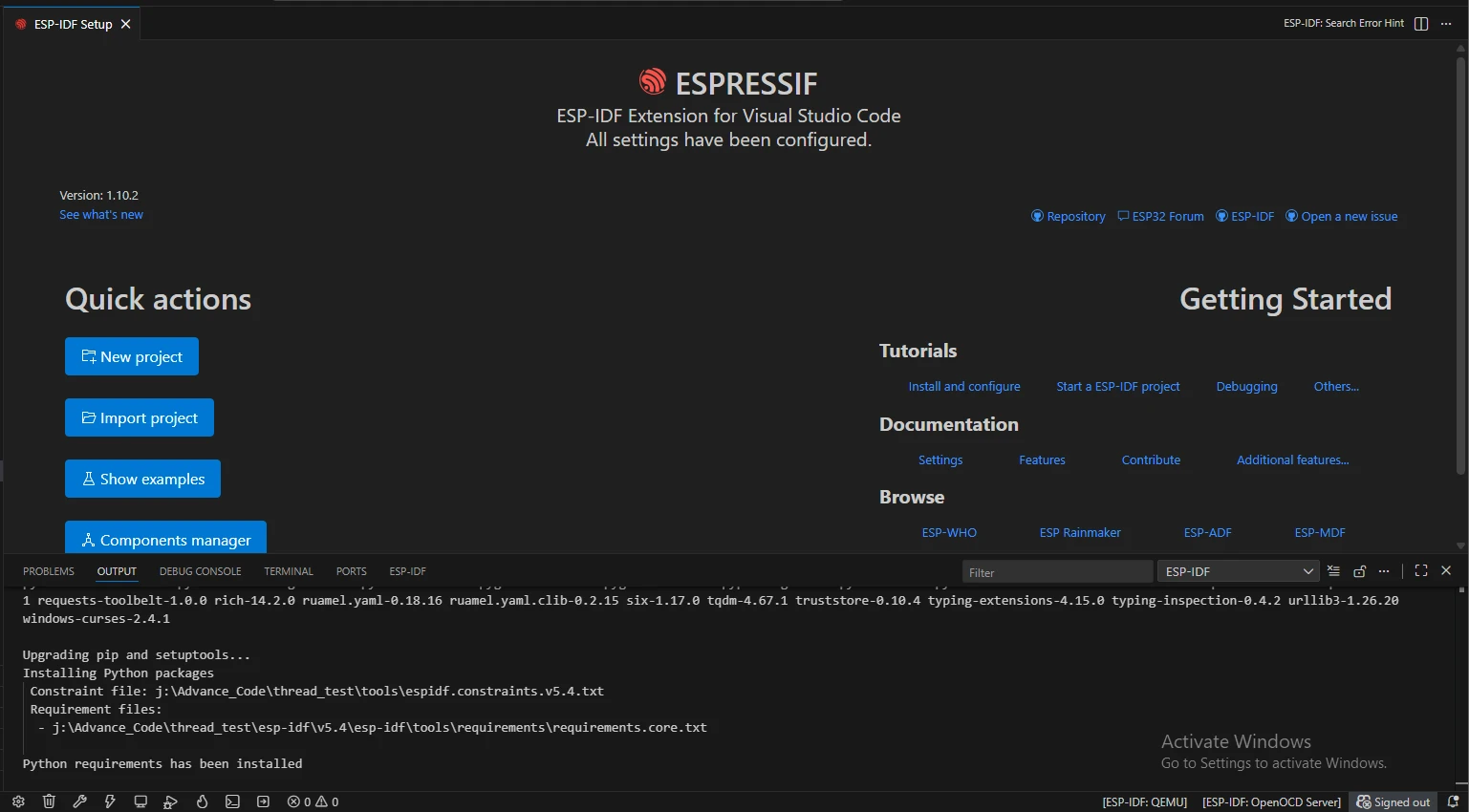Click the output Filter text field
The height and width of the screenshot is (812, 1469).
pos(1056,572)
